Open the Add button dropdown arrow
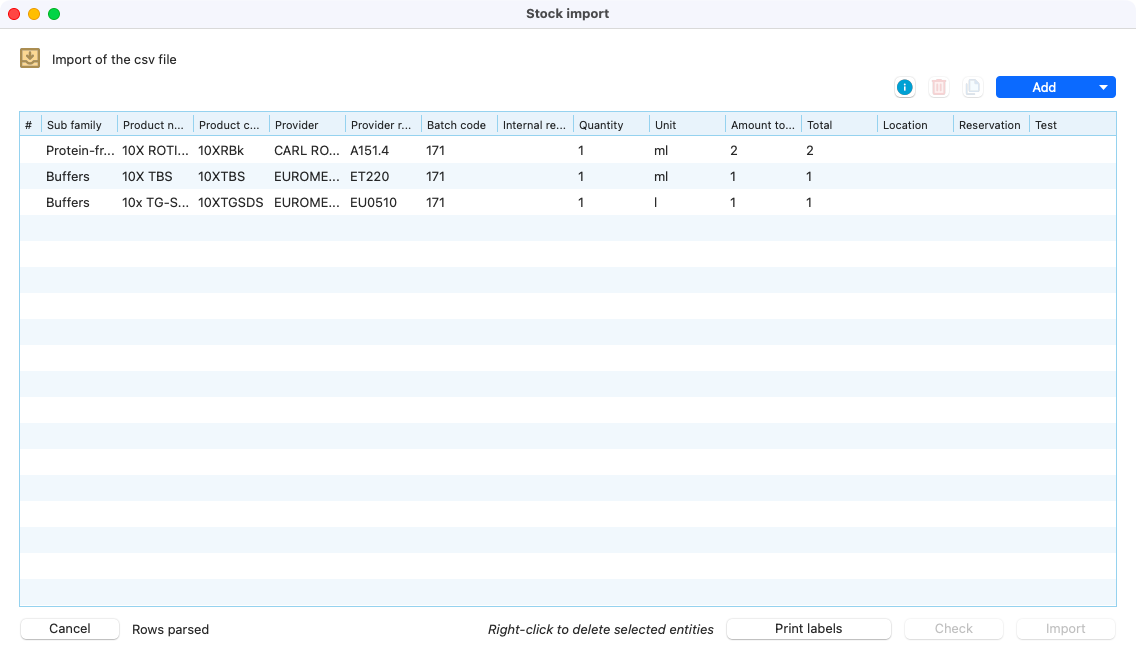This screenshot has width=1136, height=658. (x=1103, y=87)
